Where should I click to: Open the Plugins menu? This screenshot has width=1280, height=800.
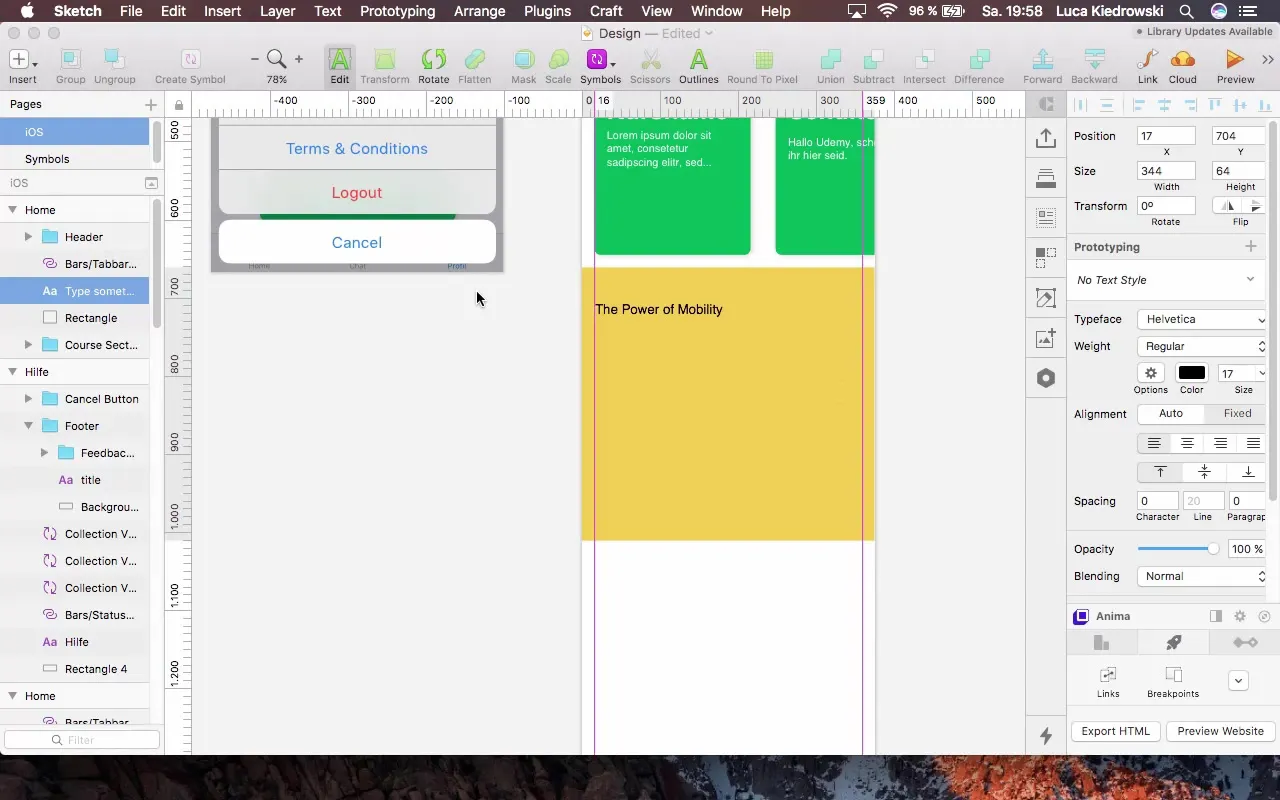[547, 11]
